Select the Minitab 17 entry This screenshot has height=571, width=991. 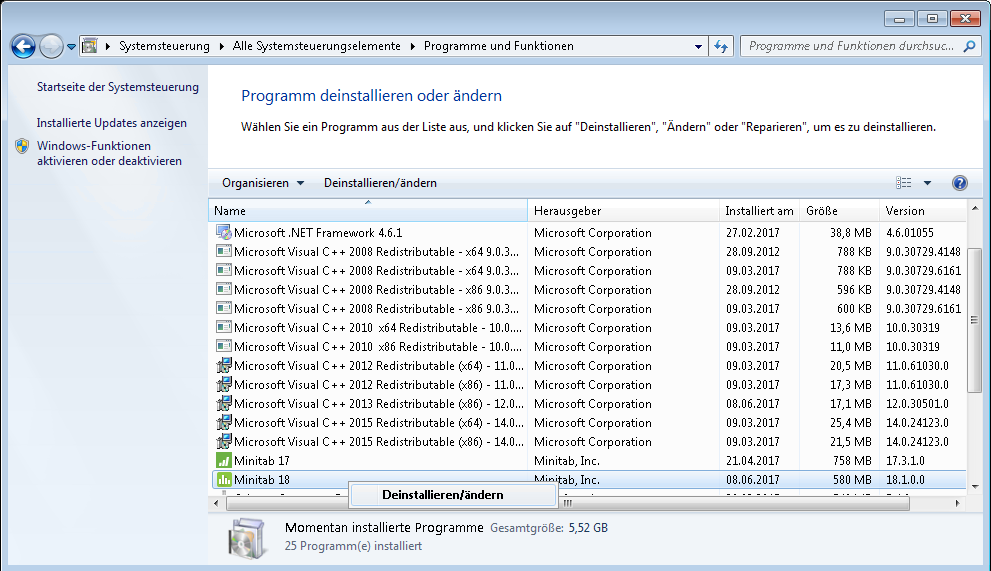tap(262, 460)
